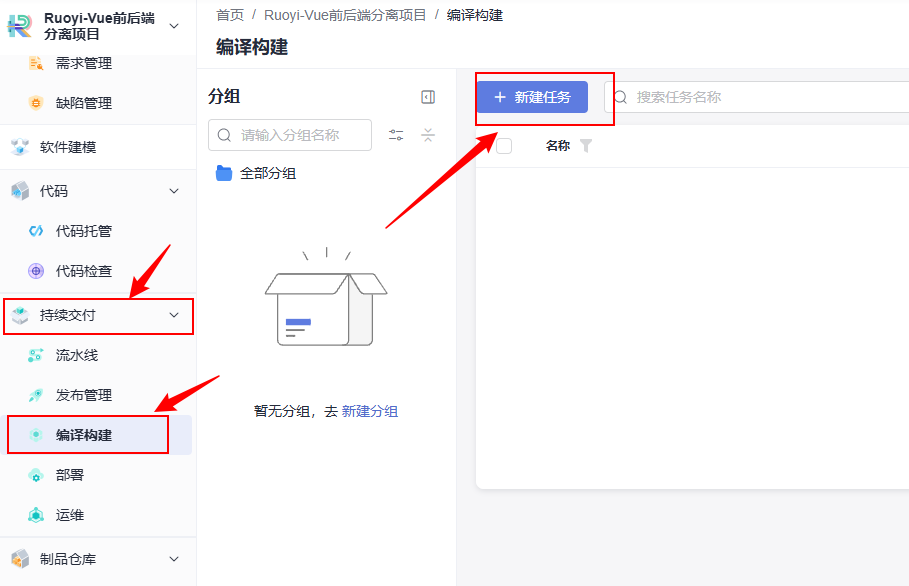This screenshot has width=909, height=586.
Task: Open group filter settings sliders icon
Action: [396, 135]
